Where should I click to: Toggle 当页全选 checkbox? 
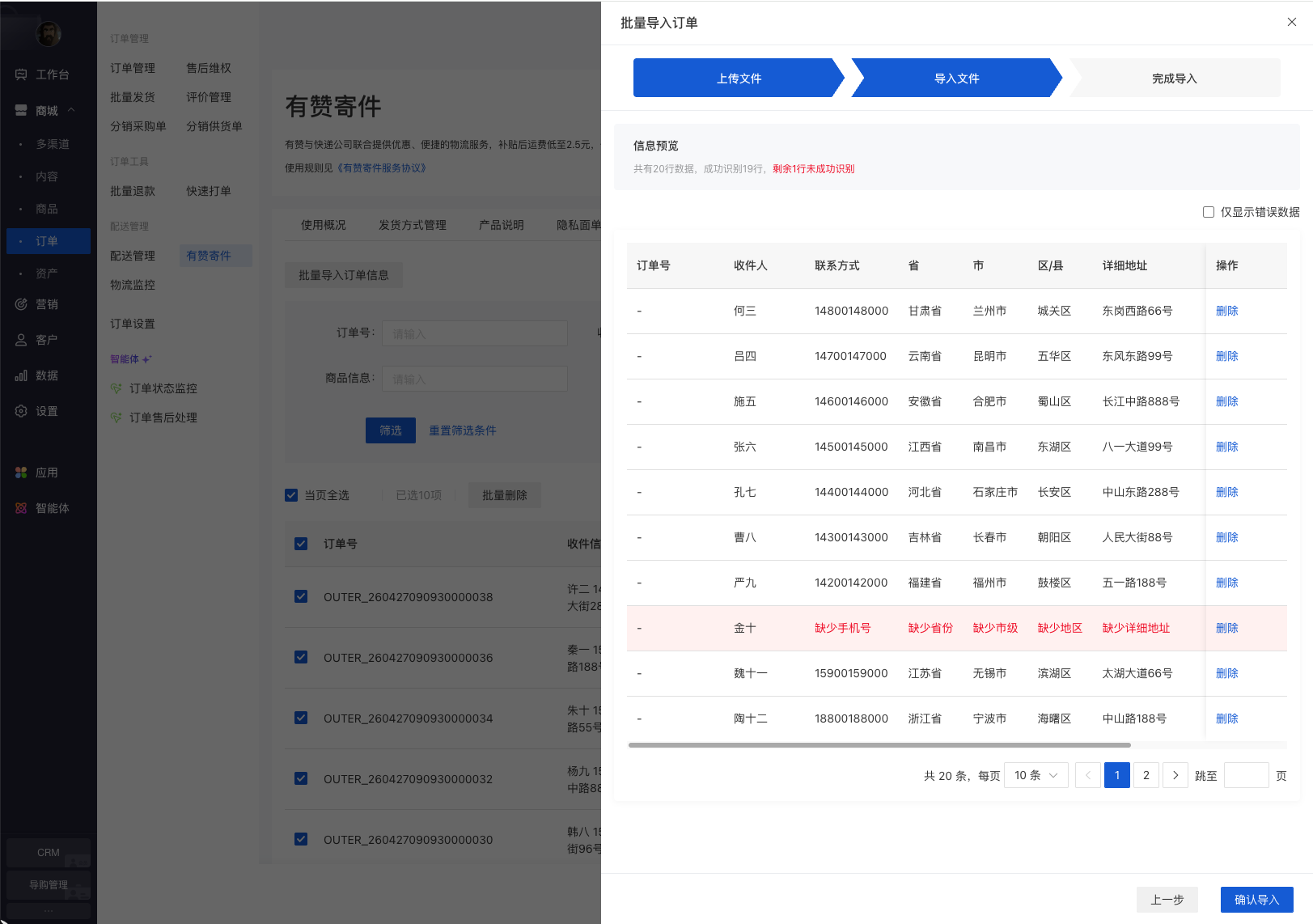click(x=291, y=495)
